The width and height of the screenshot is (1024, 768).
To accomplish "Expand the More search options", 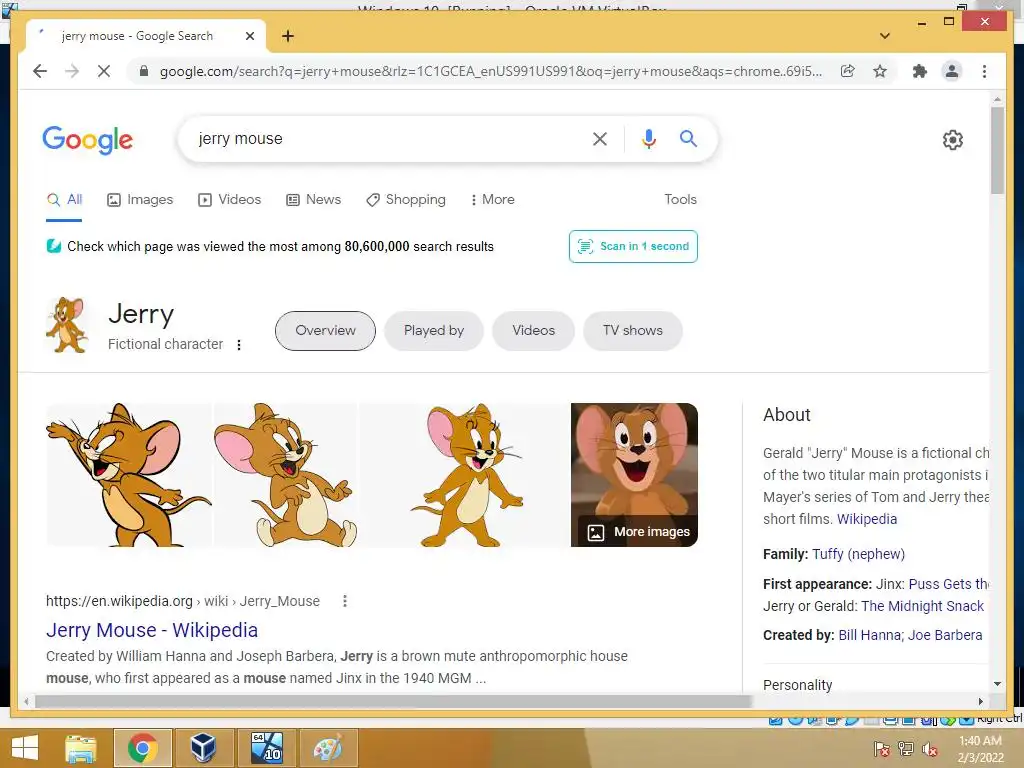I will 492,200.
